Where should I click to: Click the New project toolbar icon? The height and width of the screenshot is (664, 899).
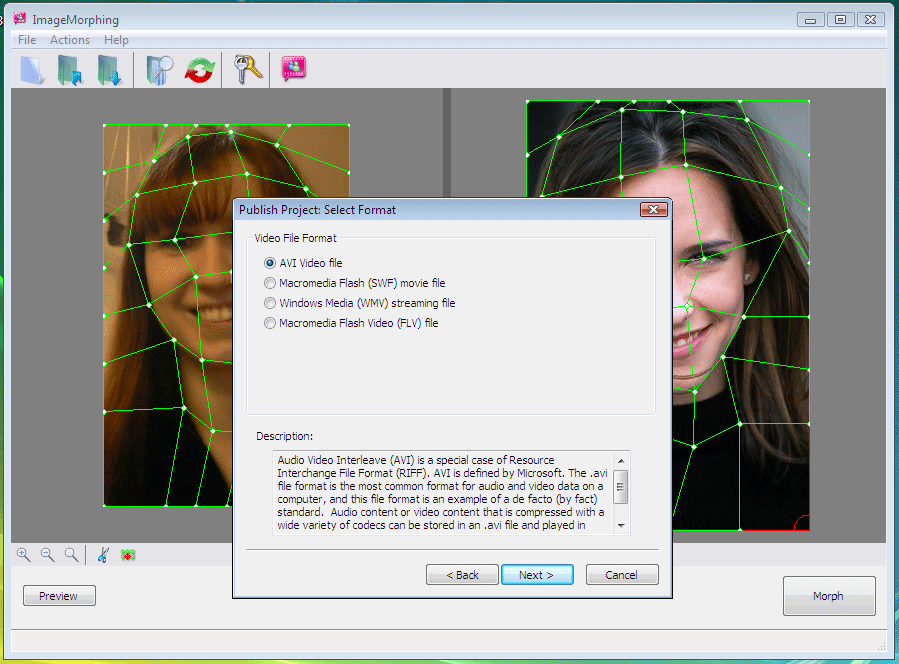[x=33, y=70]
